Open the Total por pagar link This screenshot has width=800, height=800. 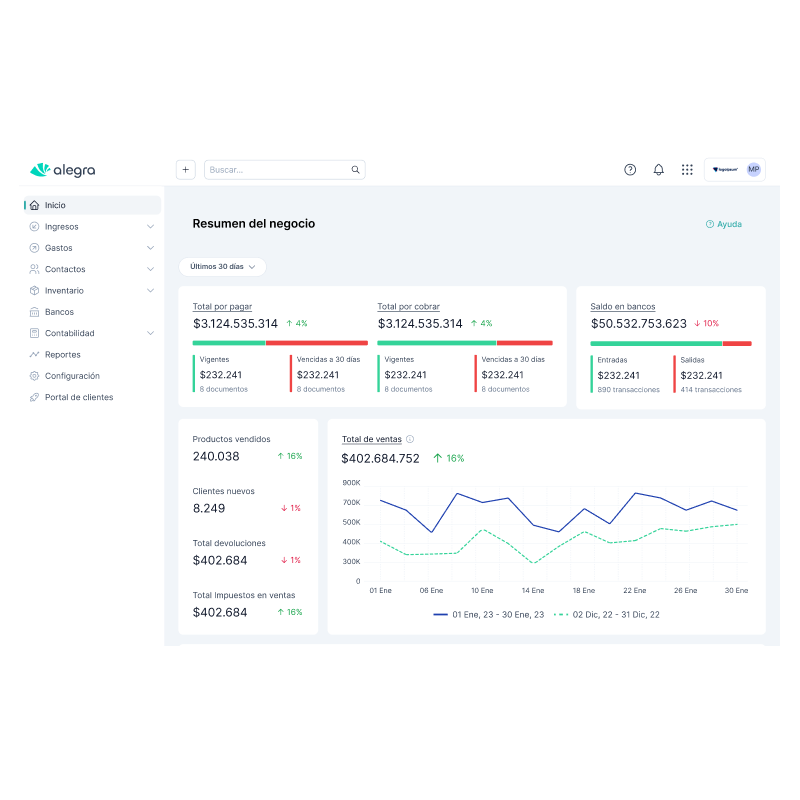[222, 306]
